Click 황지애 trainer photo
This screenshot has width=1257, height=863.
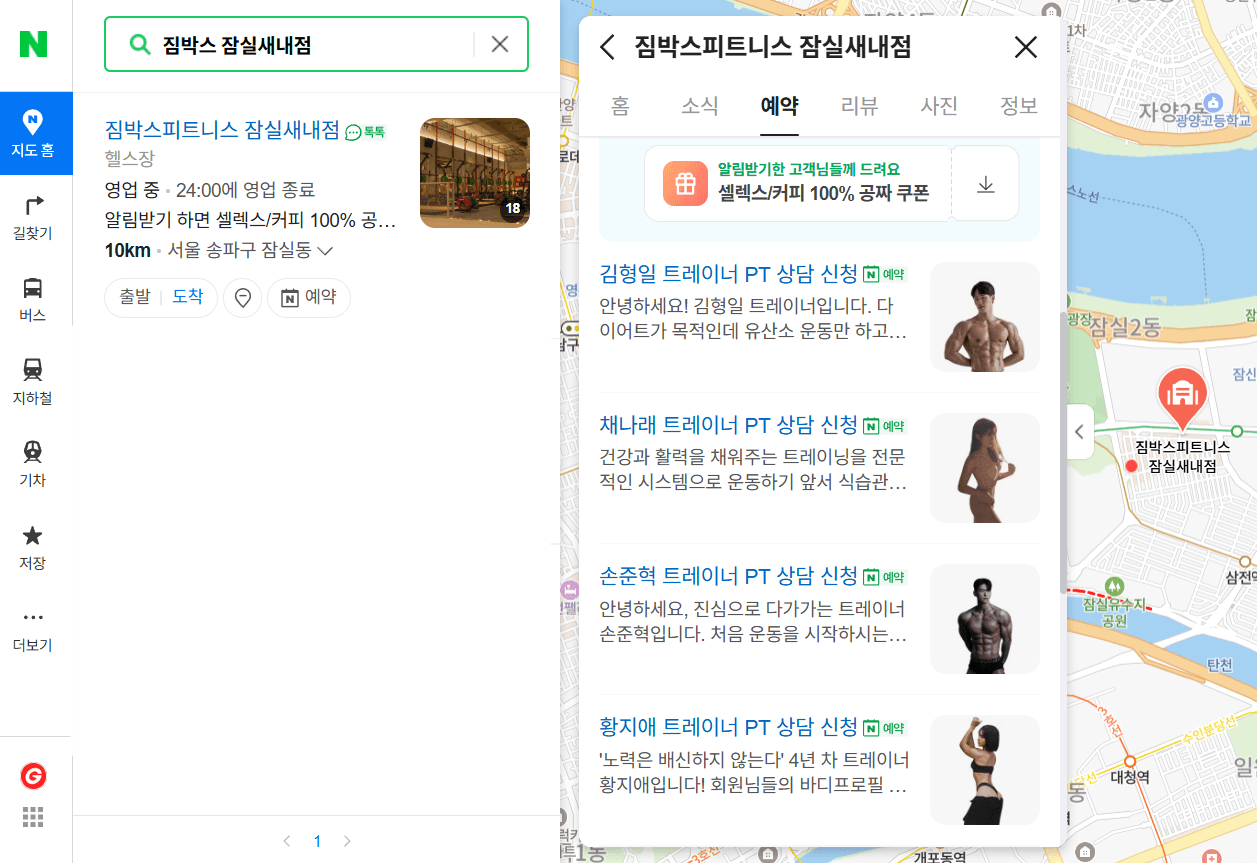coord(985,770)
